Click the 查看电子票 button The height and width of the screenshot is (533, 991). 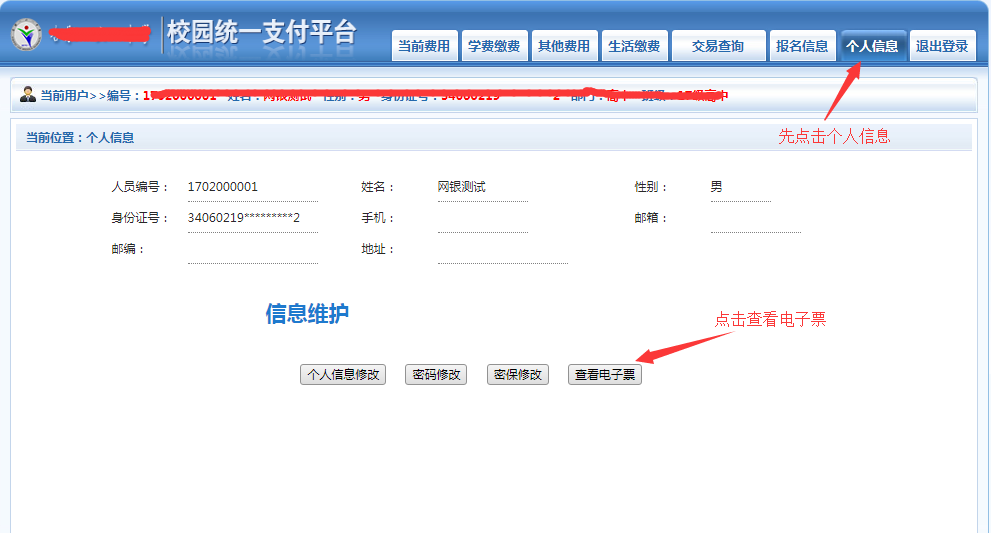605,376
